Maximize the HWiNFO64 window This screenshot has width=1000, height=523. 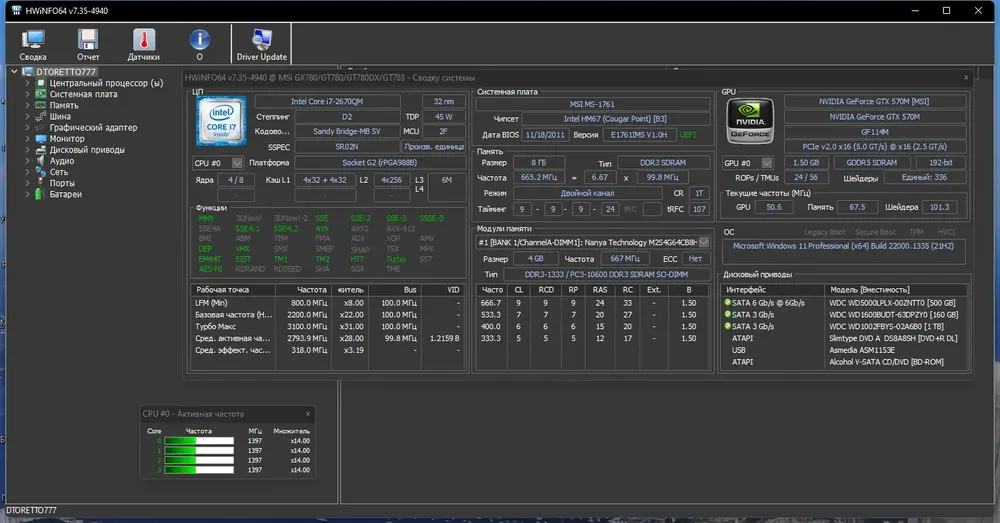tap(946, 10)
